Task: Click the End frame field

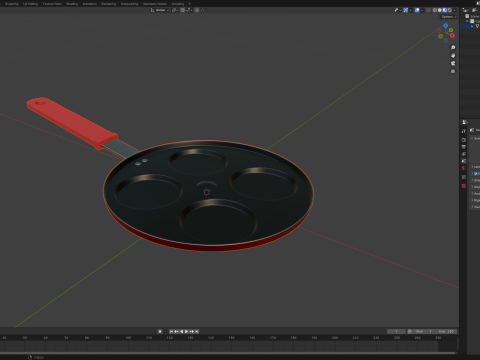Action: coord(446,331)
